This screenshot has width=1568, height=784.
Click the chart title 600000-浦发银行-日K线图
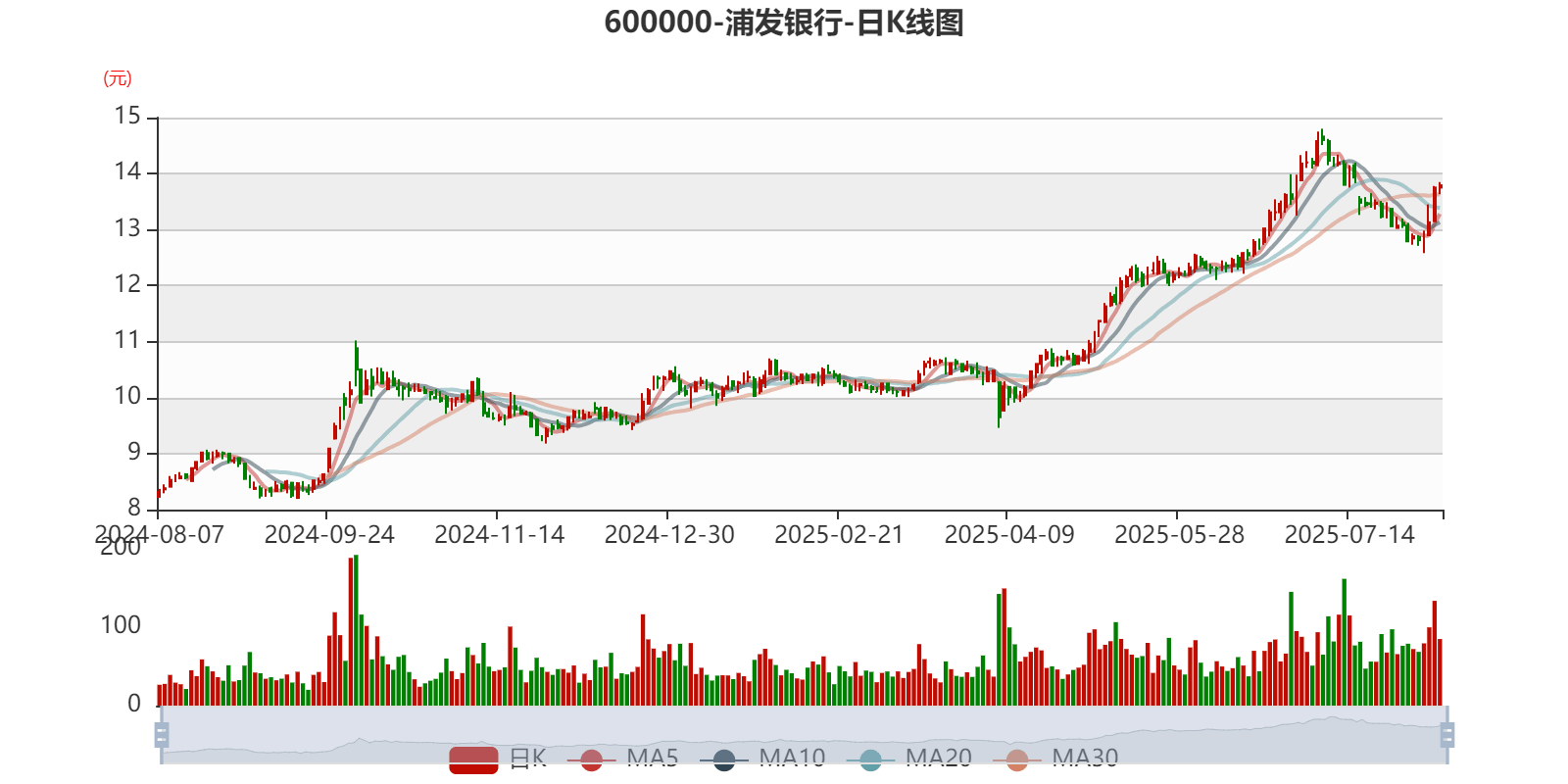[x=784, y=23]
